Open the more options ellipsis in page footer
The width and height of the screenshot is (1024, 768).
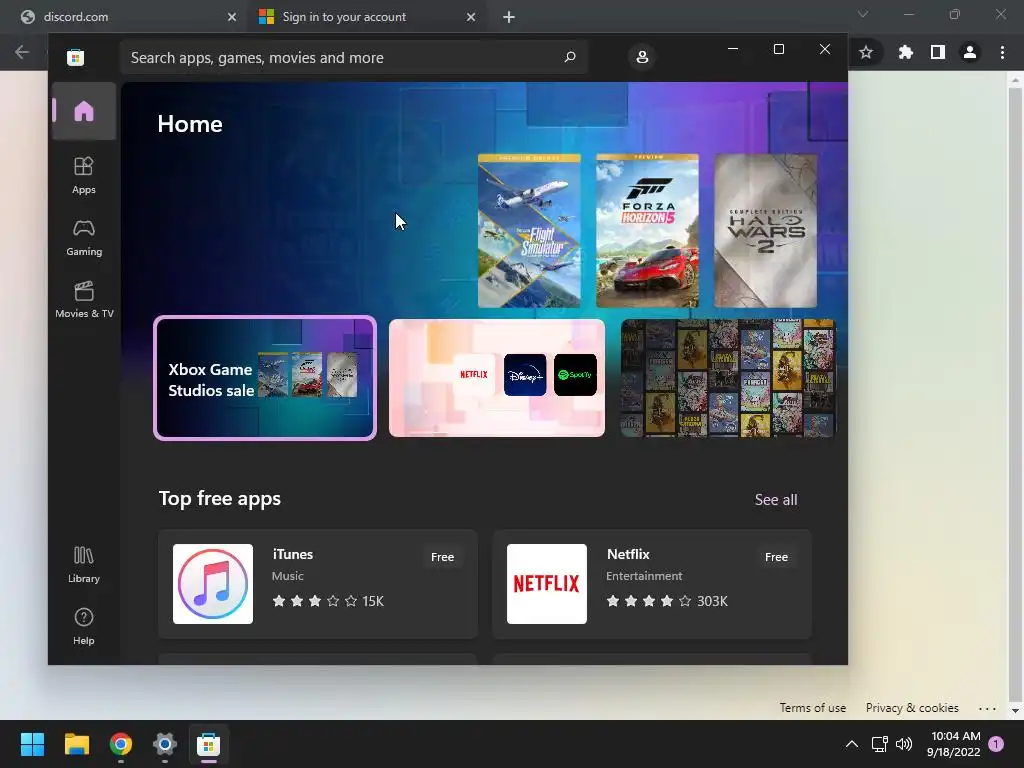pyautogui.click(x=987, y=709)
